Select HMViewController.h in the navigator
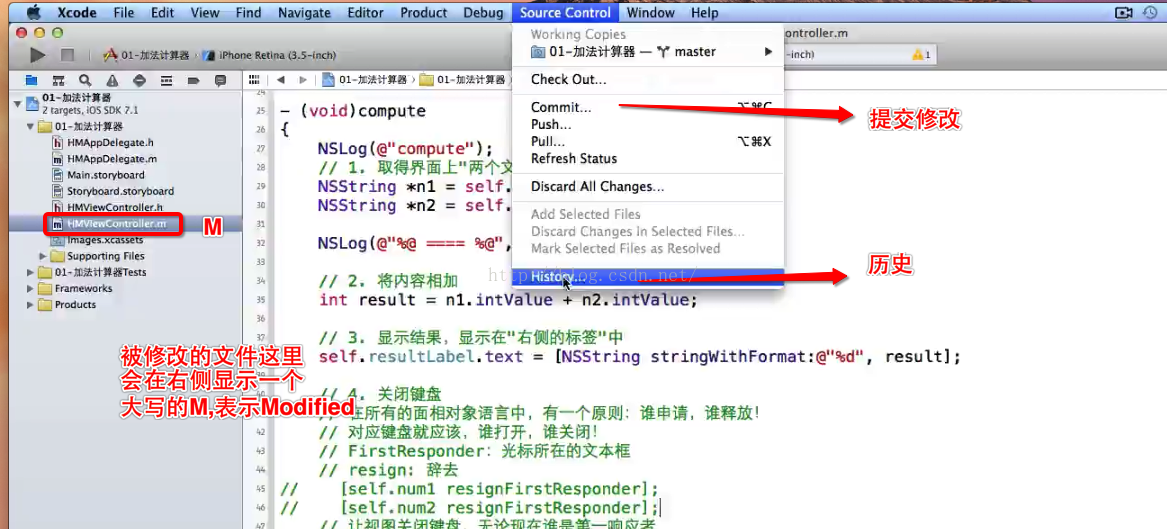Image resolution: width=1167 pixels, height=529 pixels. [115, 208]
